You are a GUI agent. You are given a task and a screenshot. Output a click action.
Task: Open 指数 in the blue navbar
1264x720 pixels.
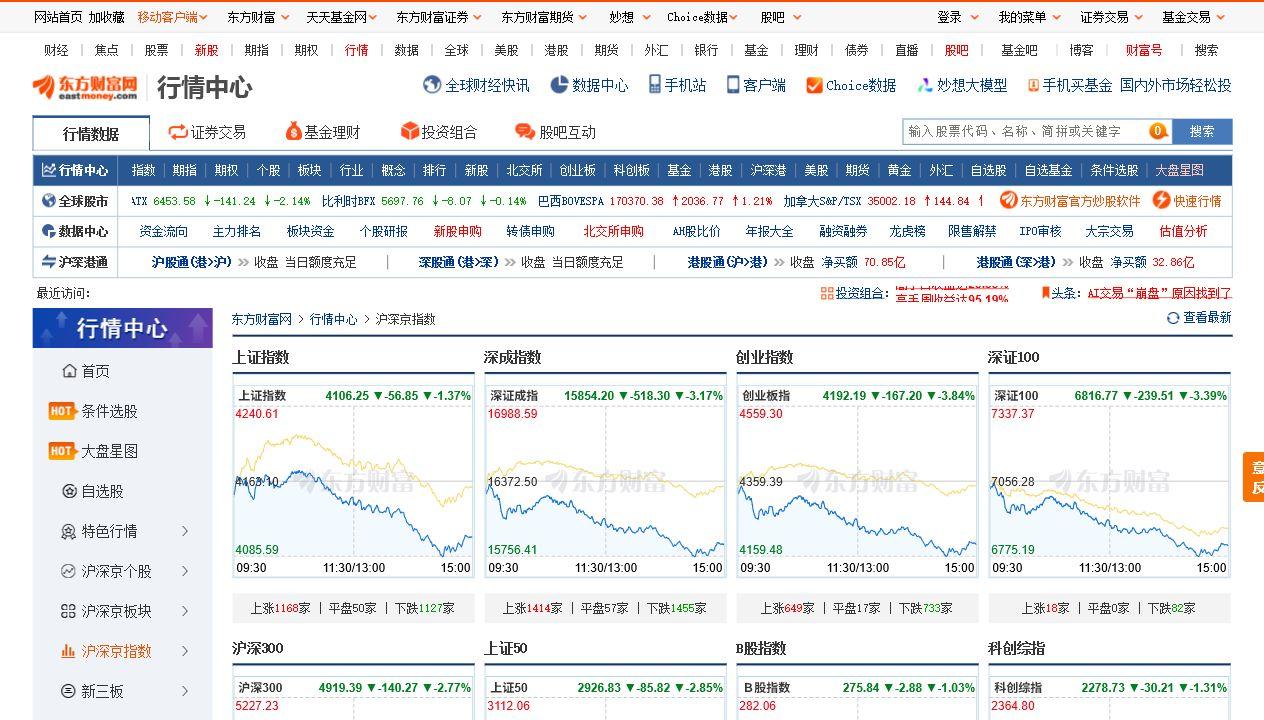(x=144, y=170)
